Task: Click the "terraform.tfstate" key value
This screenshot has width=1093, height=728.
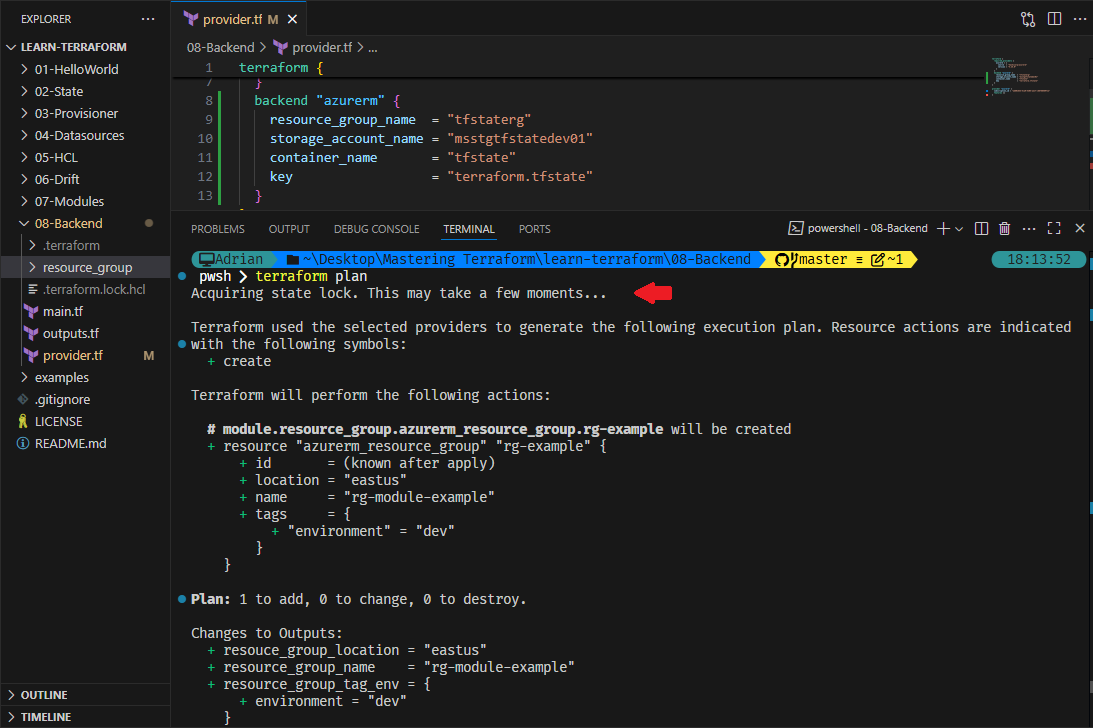Action: pyautogui.click(x=519, y=176)
